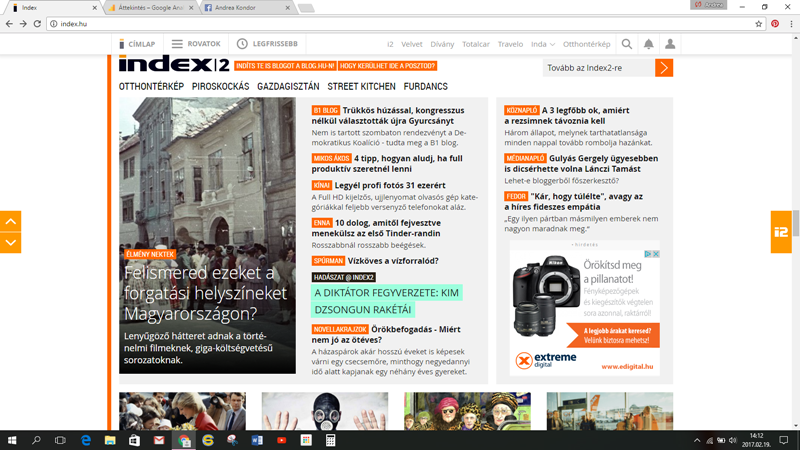The image size is (800, 450).
Task: Open the Gazdagisztán blog link
Action: point(288,87)
